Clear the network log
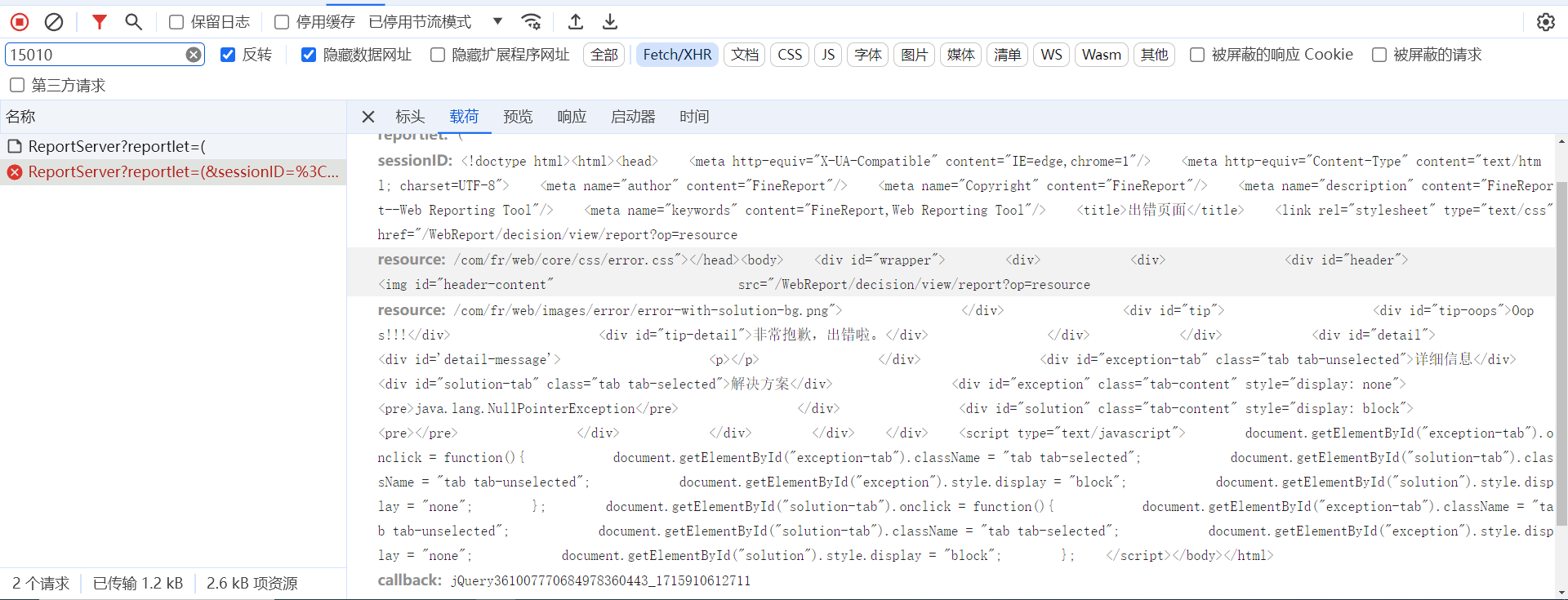This screenshot has width=1568, height=600. (54, 22)
